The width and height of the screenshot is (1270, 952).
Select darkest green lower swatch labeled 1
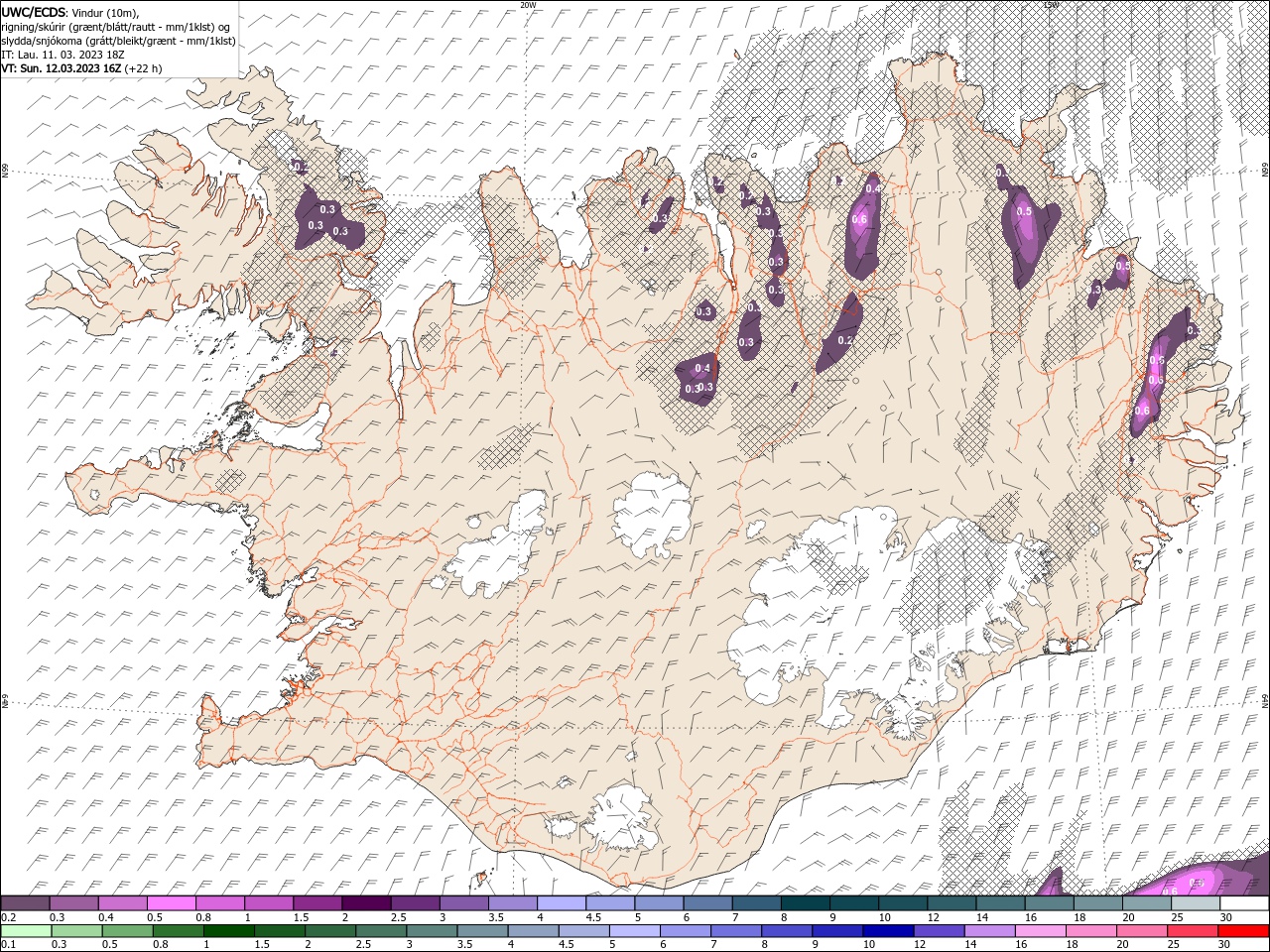coord(228,931)
